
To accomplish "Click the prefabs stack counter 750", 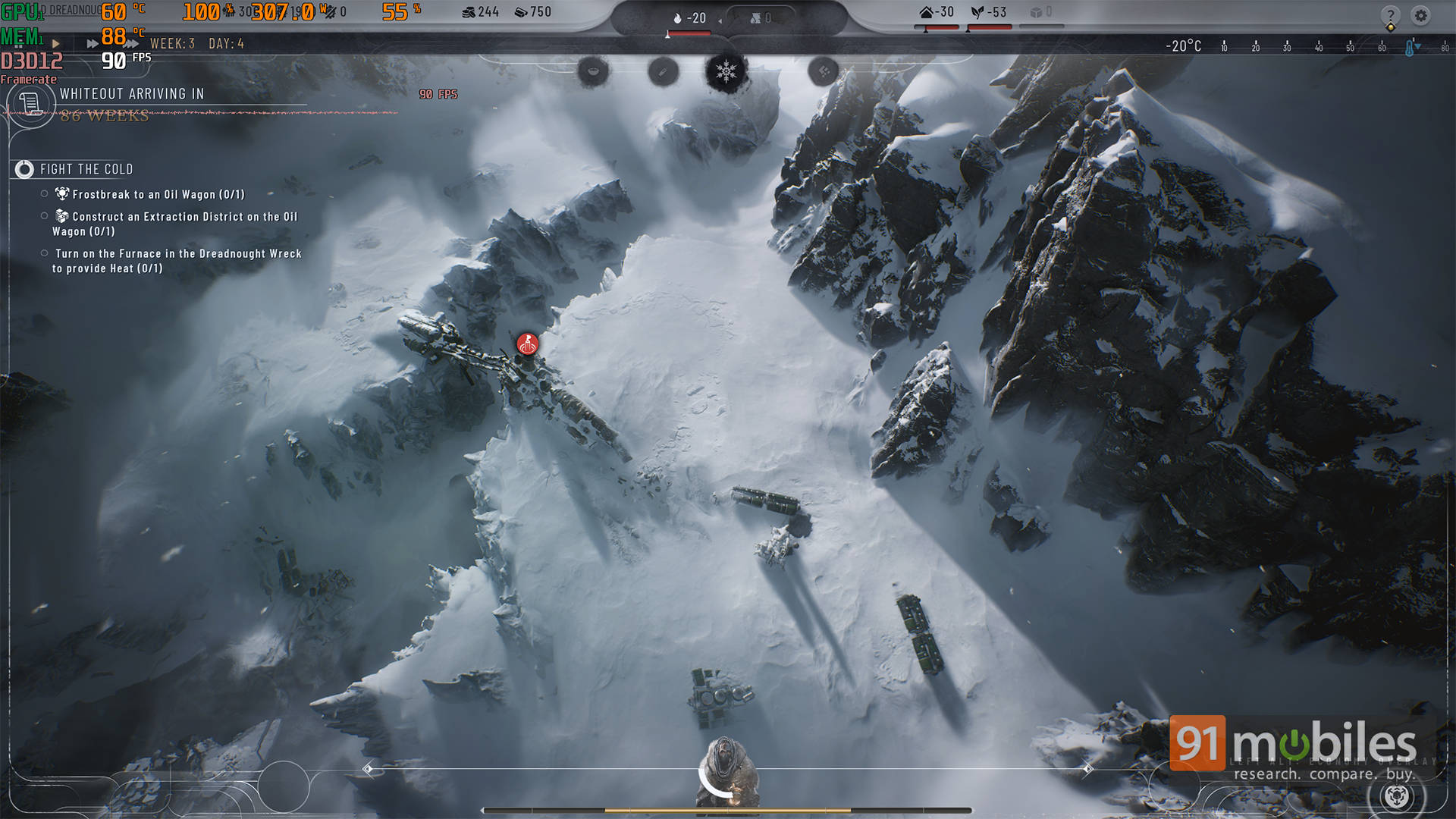I will pos(532,12).
